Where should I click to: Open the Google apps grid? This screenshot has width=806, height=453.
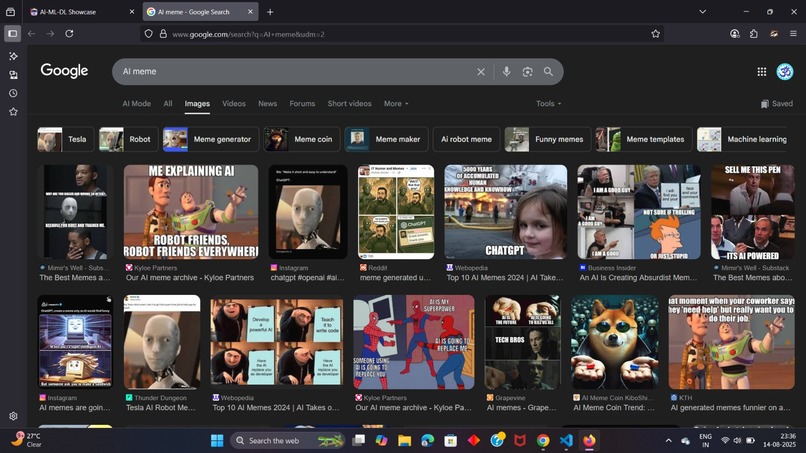(x=762, y=72)
